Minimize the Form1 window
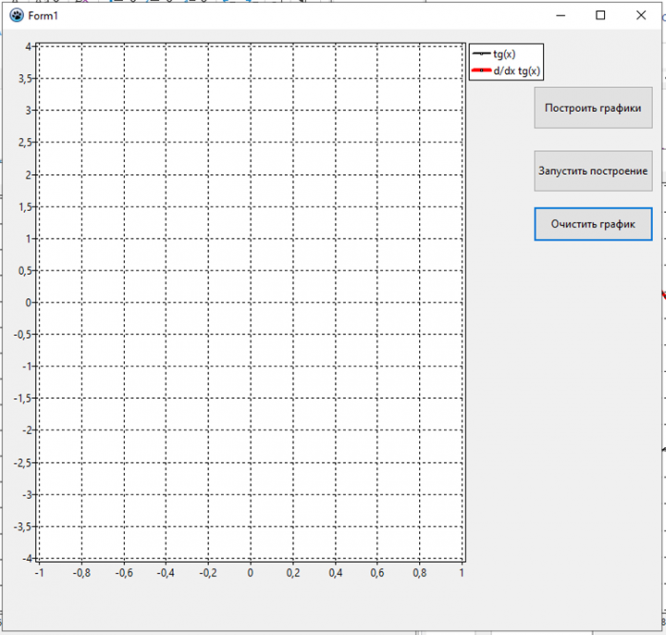This screenshot has width=666, height=635. pyautogui.click(x=561, y=16)
